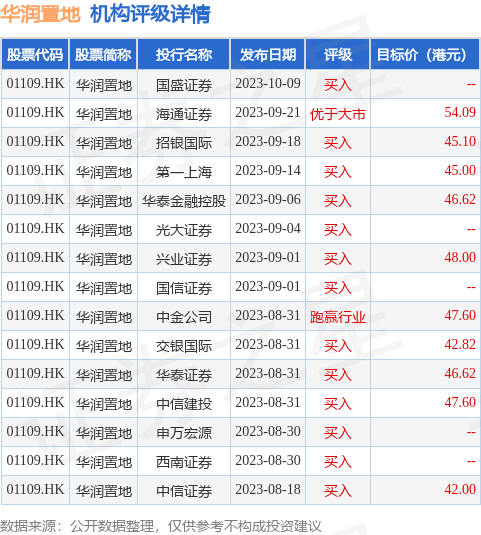
Task: Click 华泰证券's target price 46.62
Action: click(x=460, y=374)
